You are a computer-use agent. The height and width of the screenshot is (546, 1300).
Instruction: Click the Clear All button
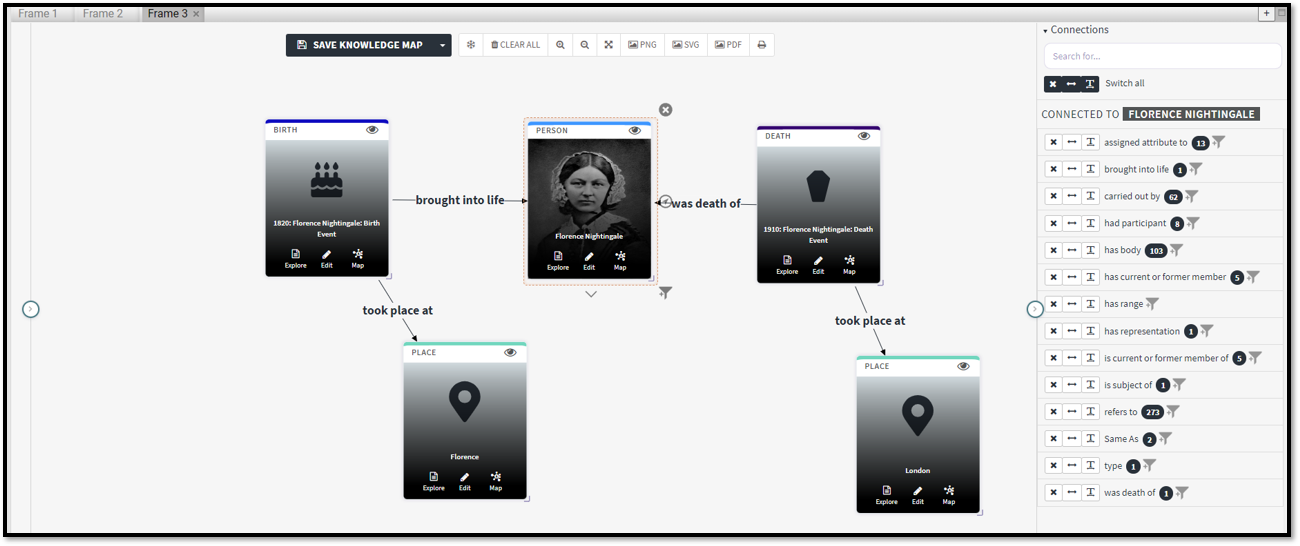(x=515, y=45)
